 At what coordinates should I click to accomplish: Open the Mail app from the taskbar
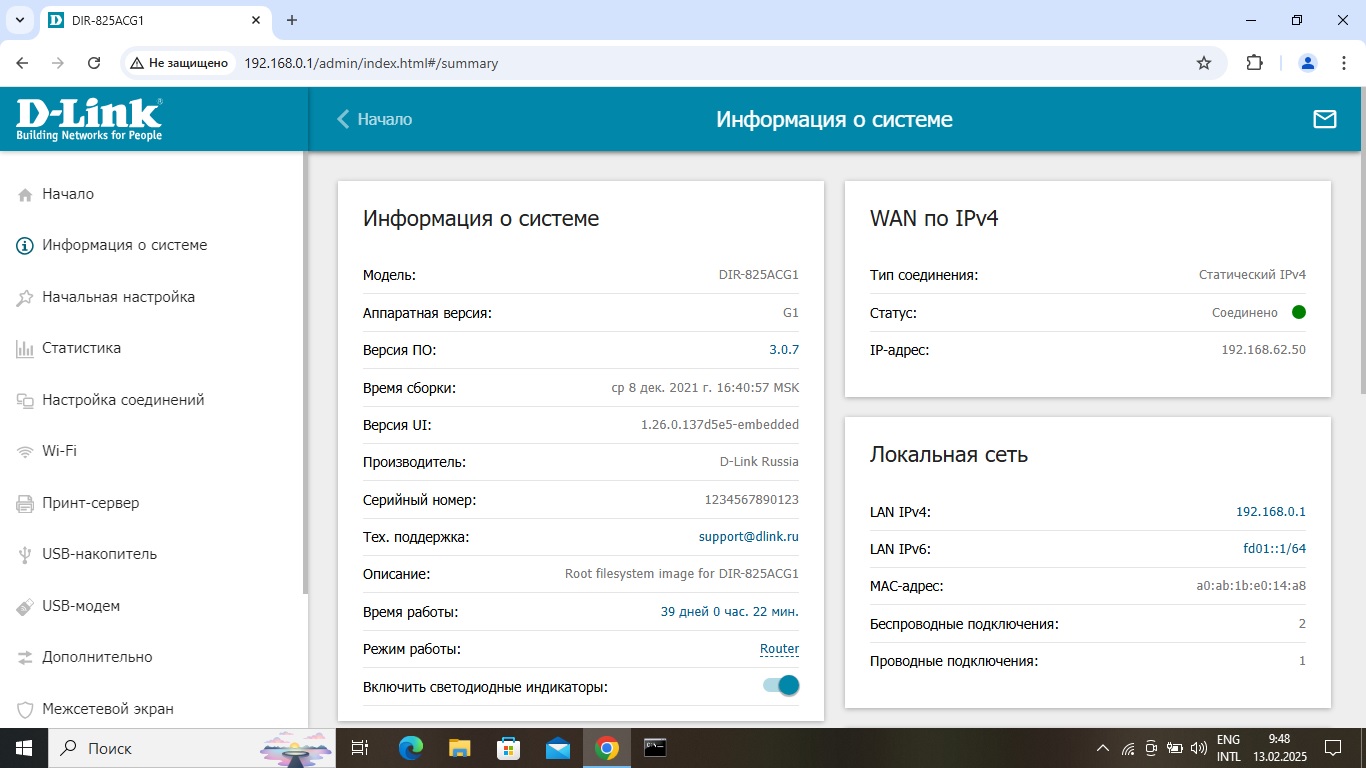tap(557, 748)
